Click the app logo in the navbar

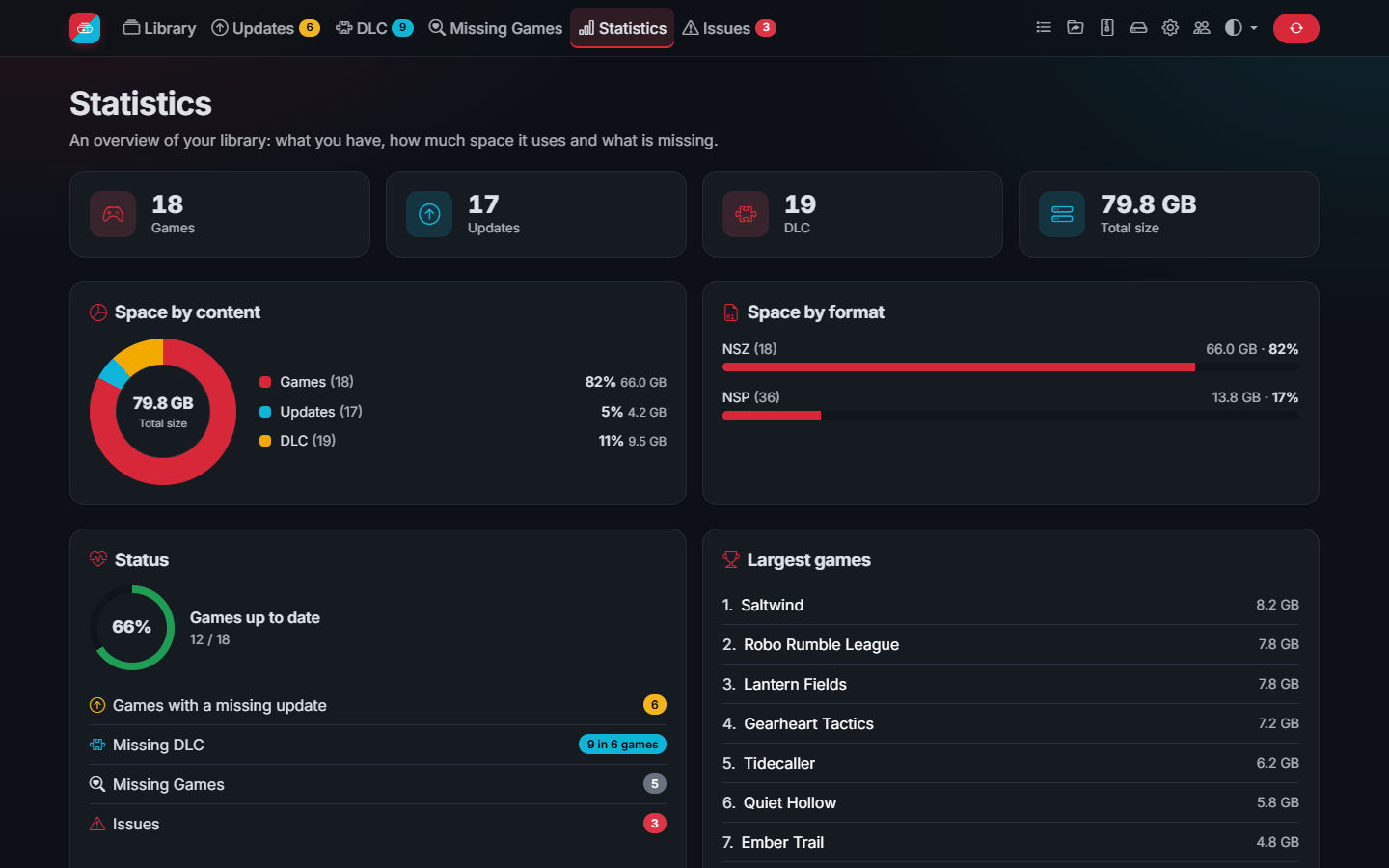coord(85,28)
